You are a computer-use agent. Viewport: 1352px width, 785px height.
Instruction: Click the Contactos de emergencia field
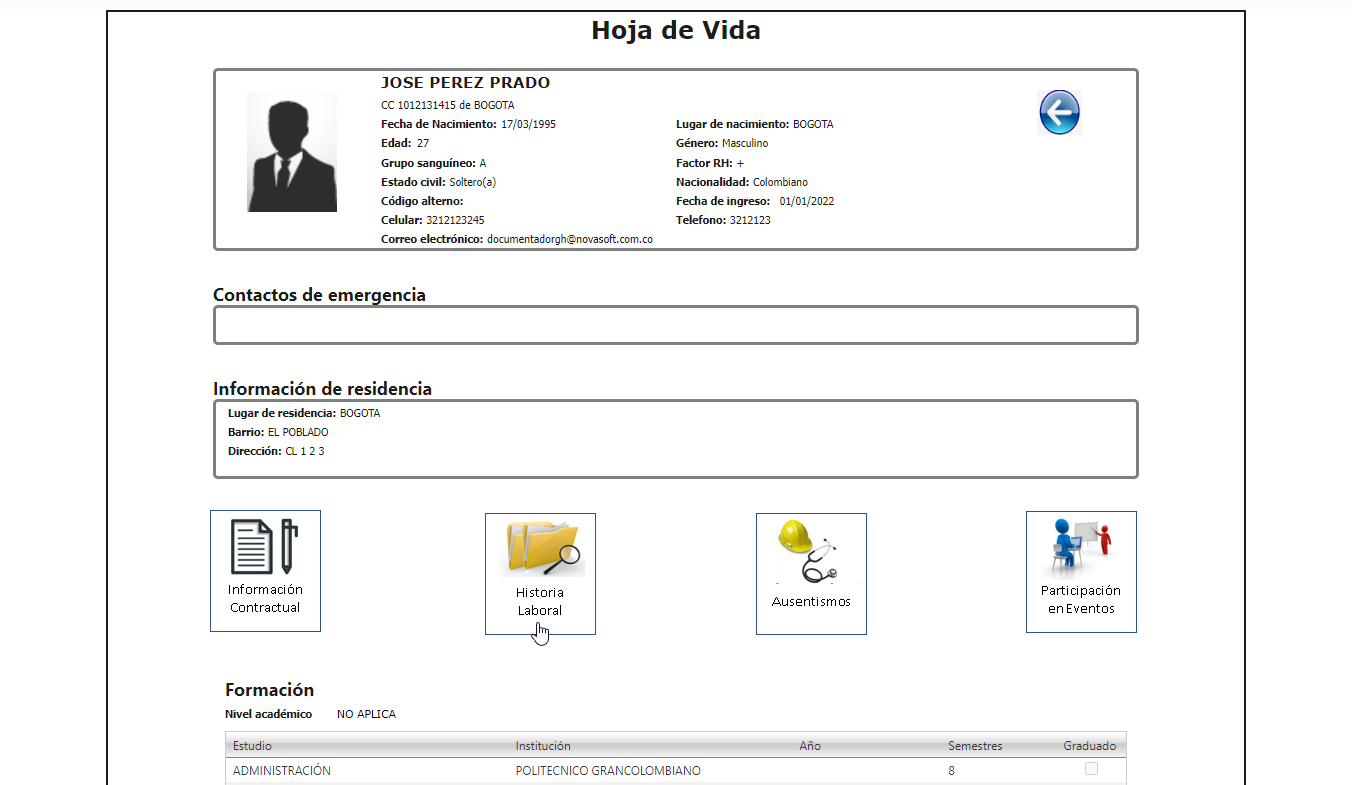click(x=675, y=325)
